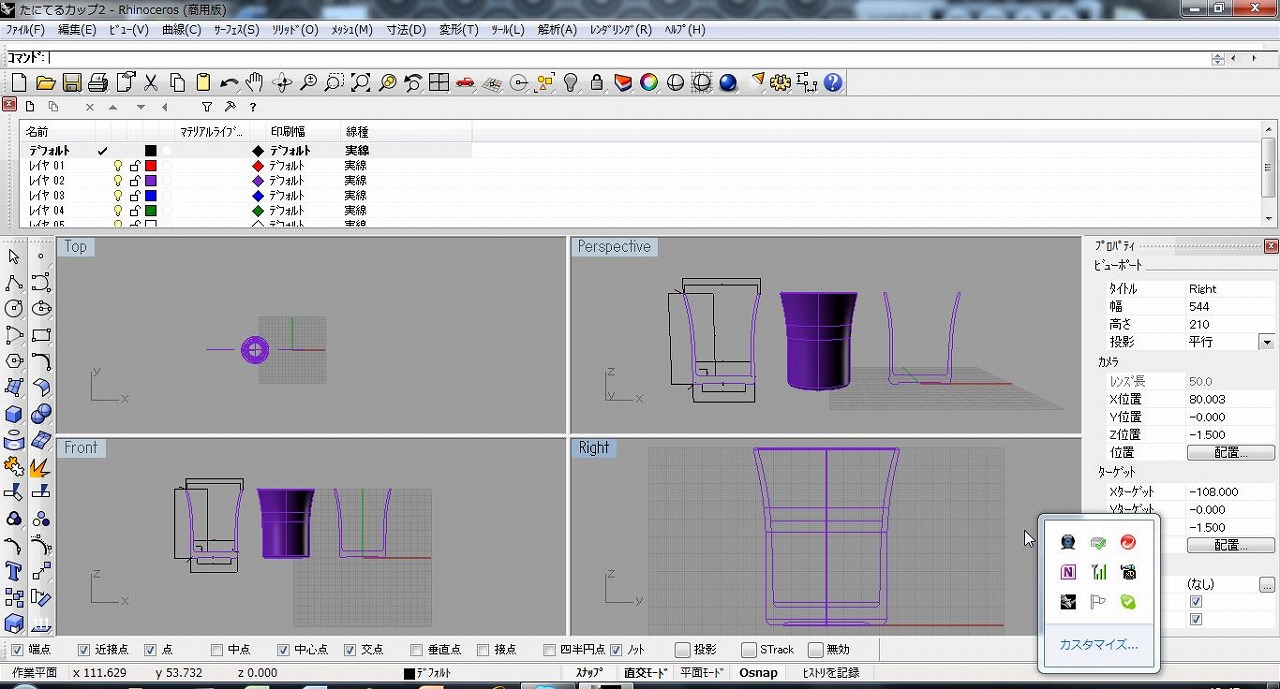1280x689 pixels.
Task: Open the 投影 dropdown in properties
Action: tap(1266, 342)
